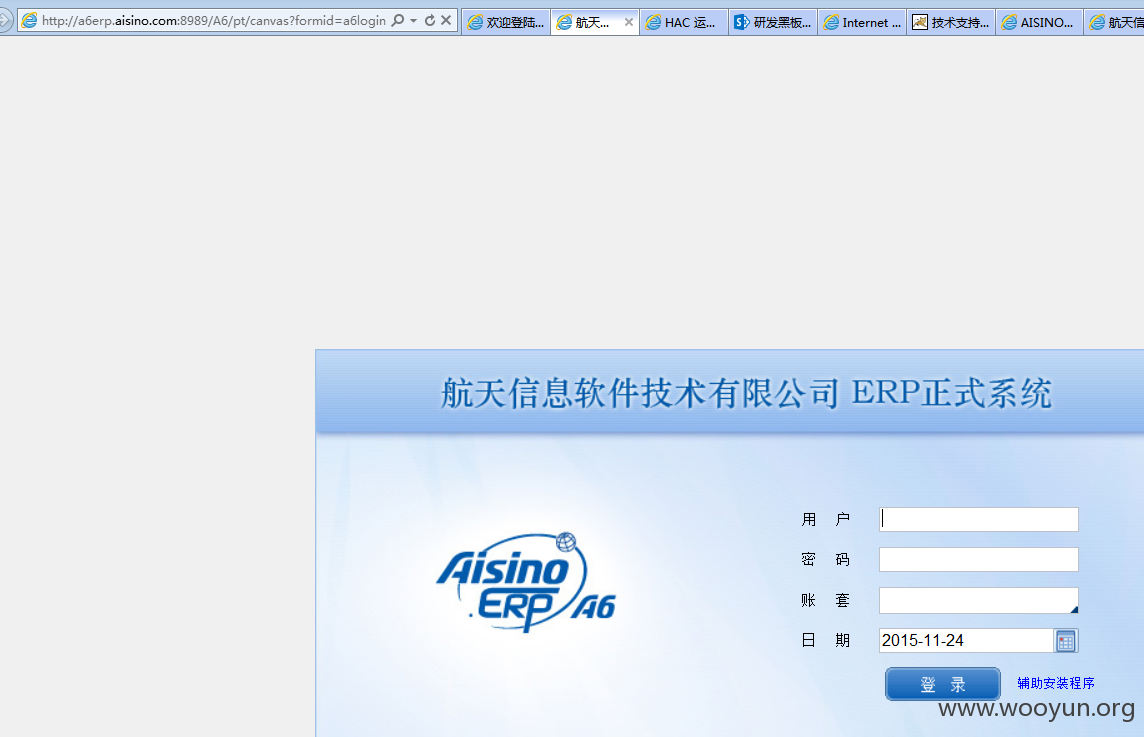This screenshot has height=737, width=1144.
Task: Switch to the AISINO tab
Action: tap(1040, 22)
